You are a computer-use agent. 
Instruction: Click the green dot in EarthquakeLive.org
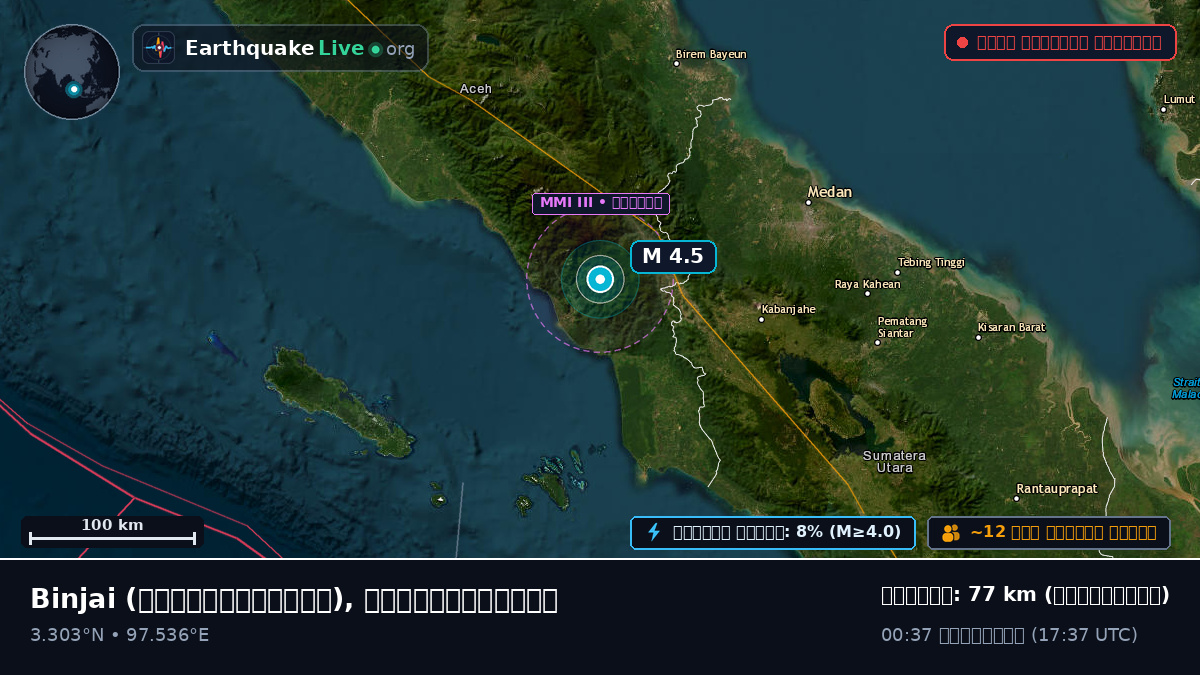[x=375, y=49]
